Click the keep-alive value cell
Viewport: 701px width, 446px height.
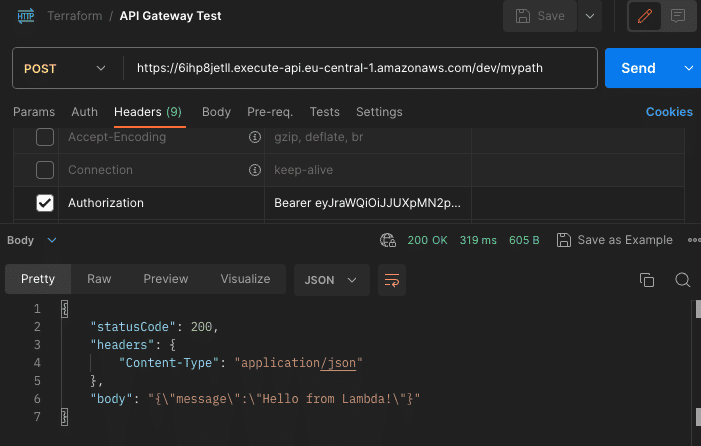click(x=367, y=170)
